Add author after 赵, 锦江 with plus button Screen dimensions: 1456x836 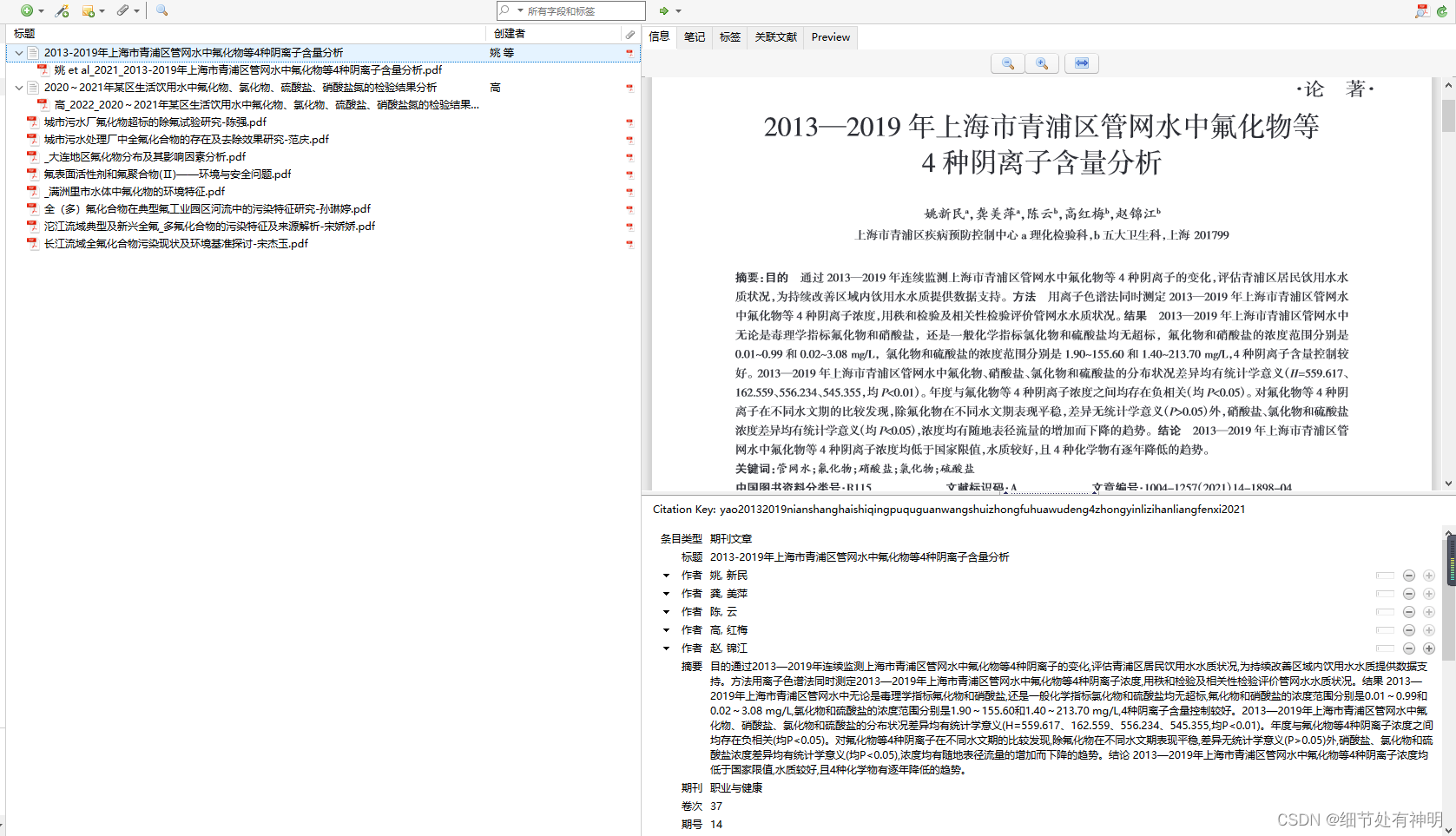point(1428,648)
